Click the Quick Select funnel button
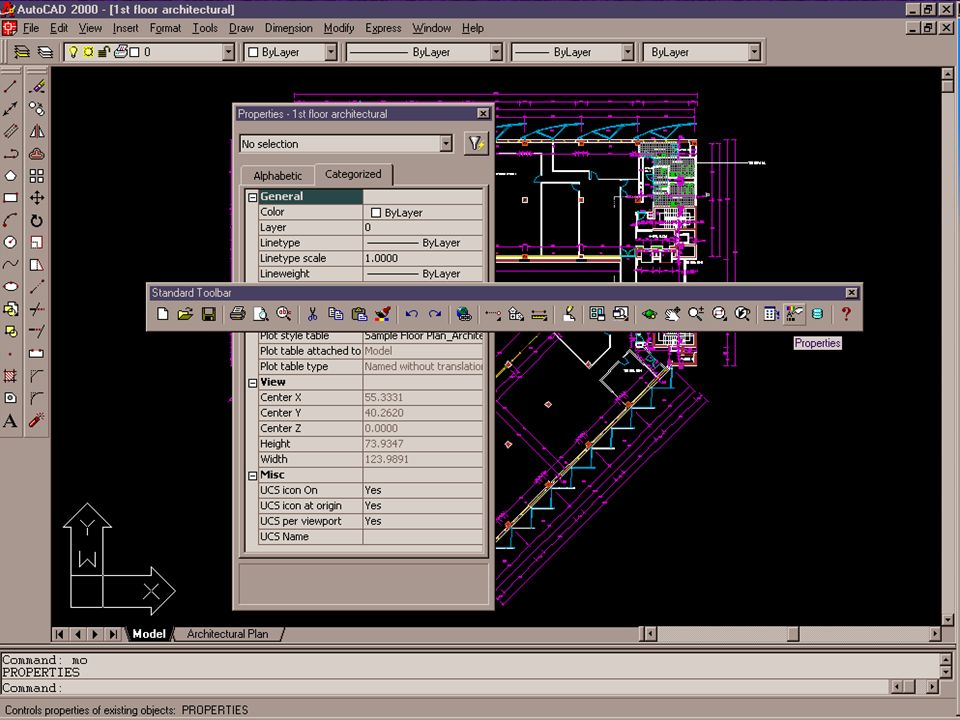This screenshot has width=960, height=720. tap(476, 144)
